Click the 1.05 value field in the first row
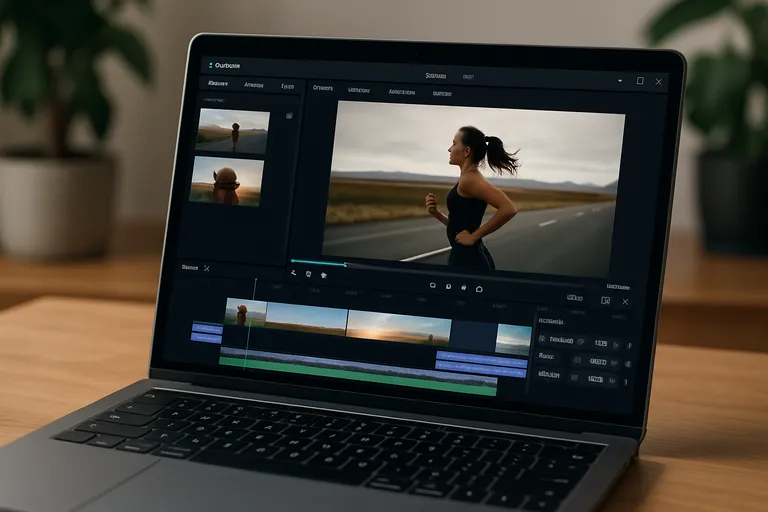Viewport: 768px width, 512px height. [x=600, y=343]
